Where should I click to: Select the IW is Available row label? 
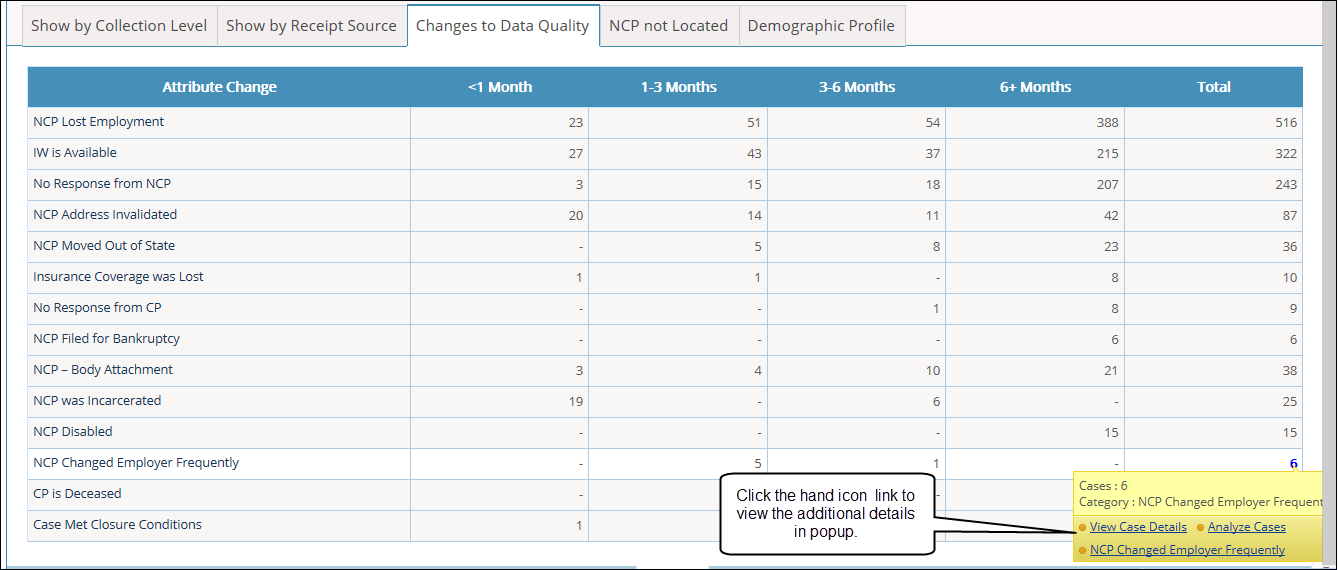75,153
